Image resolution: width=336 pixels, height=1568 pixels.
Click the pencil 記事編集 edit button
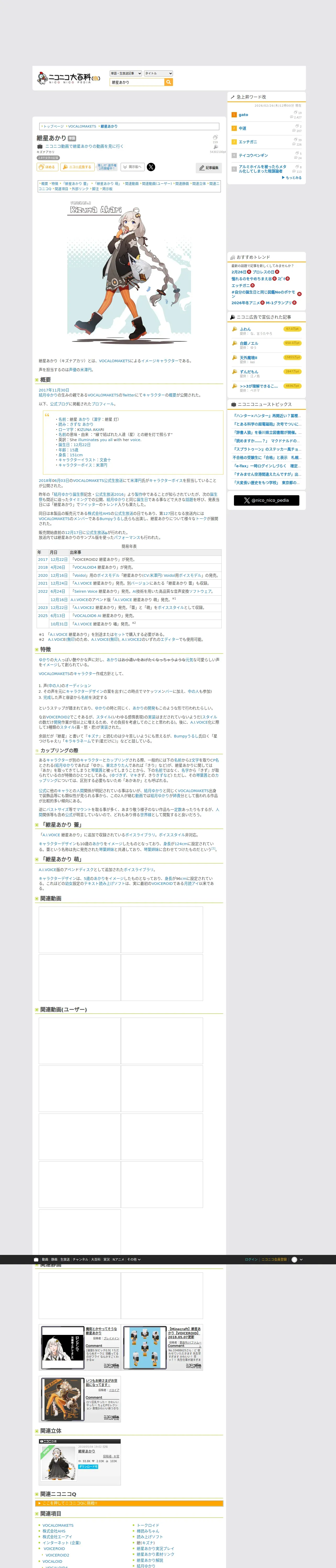[x=209, y=168]
